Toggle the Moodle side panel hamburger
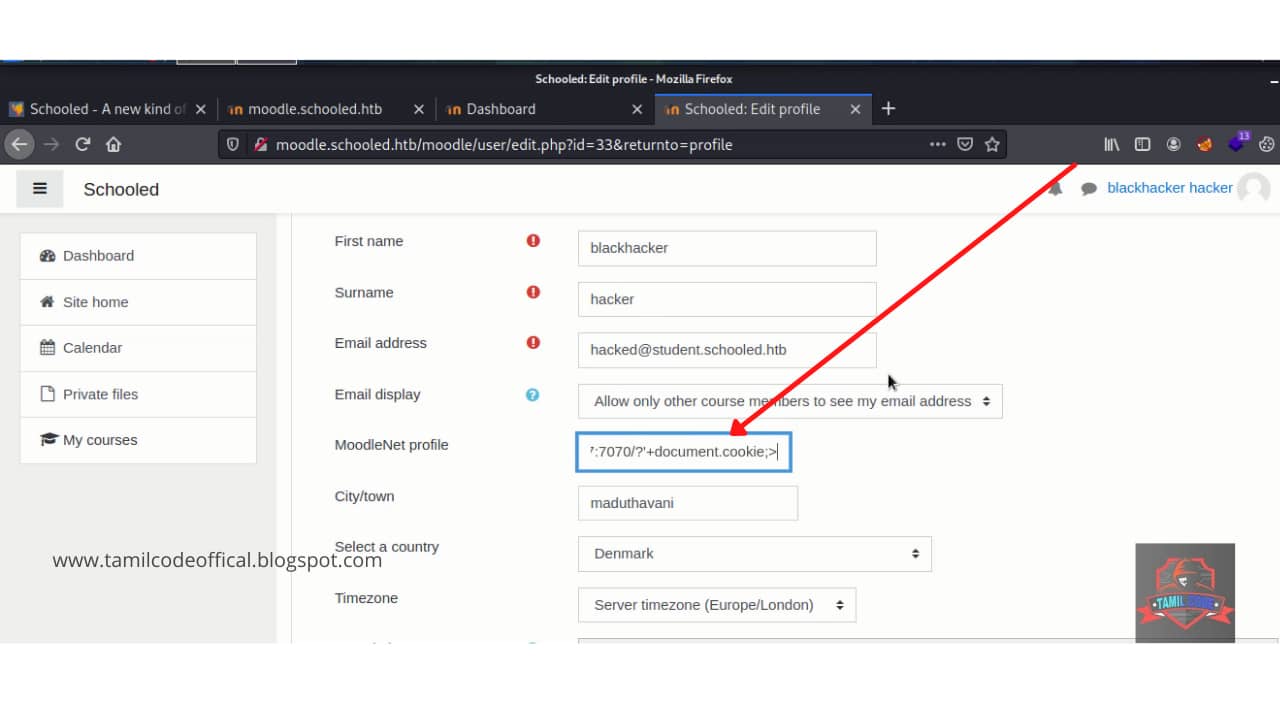This screenshot has width=1280, height=720. [40, 188]
